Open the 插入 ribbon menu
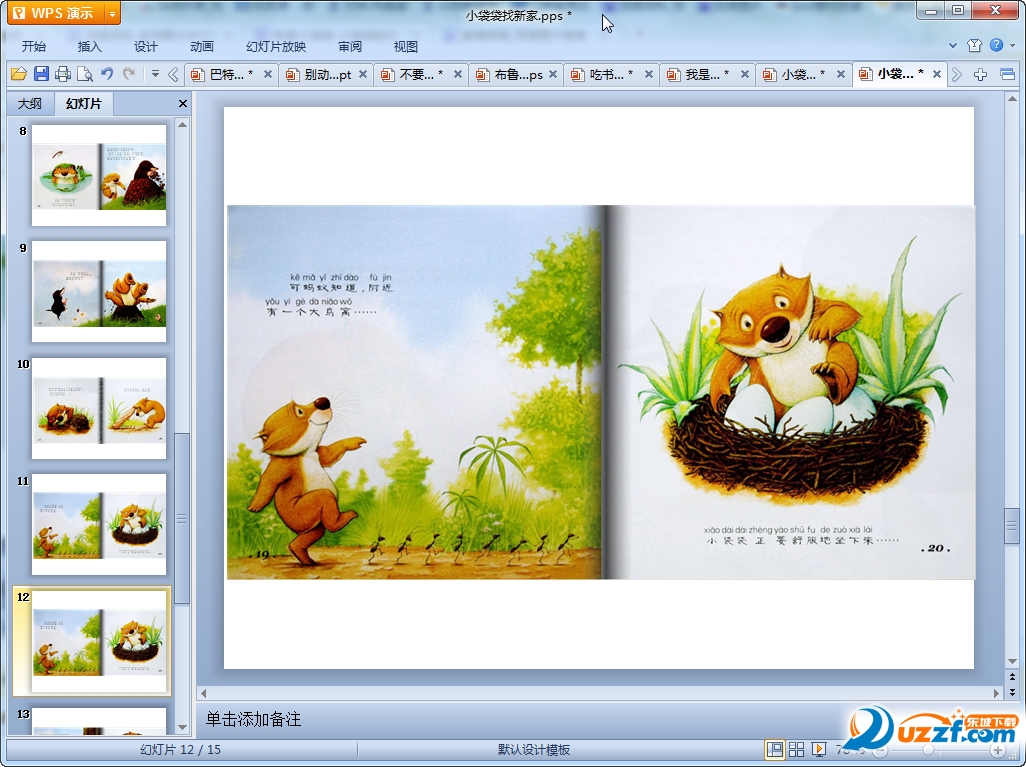The image size is (1026, 767). click(x=90, y=46)
